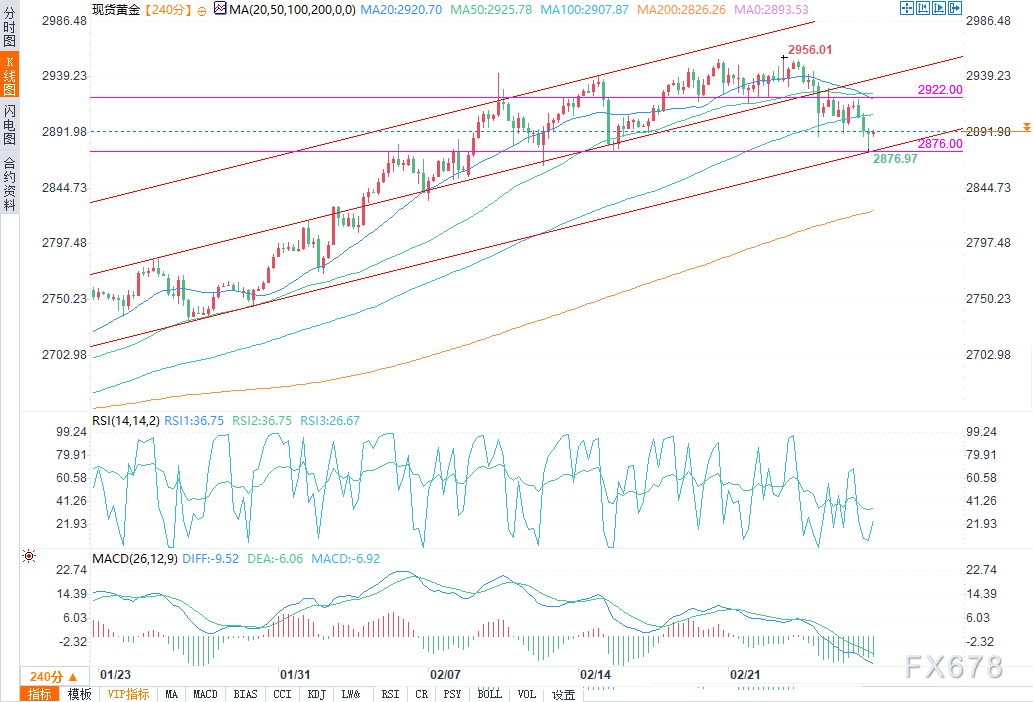Image resolution: width=1033 pixels, height=702 pixels.
Task: Click the jump-to-end chart icon at top right
Action: pos(955,8)
